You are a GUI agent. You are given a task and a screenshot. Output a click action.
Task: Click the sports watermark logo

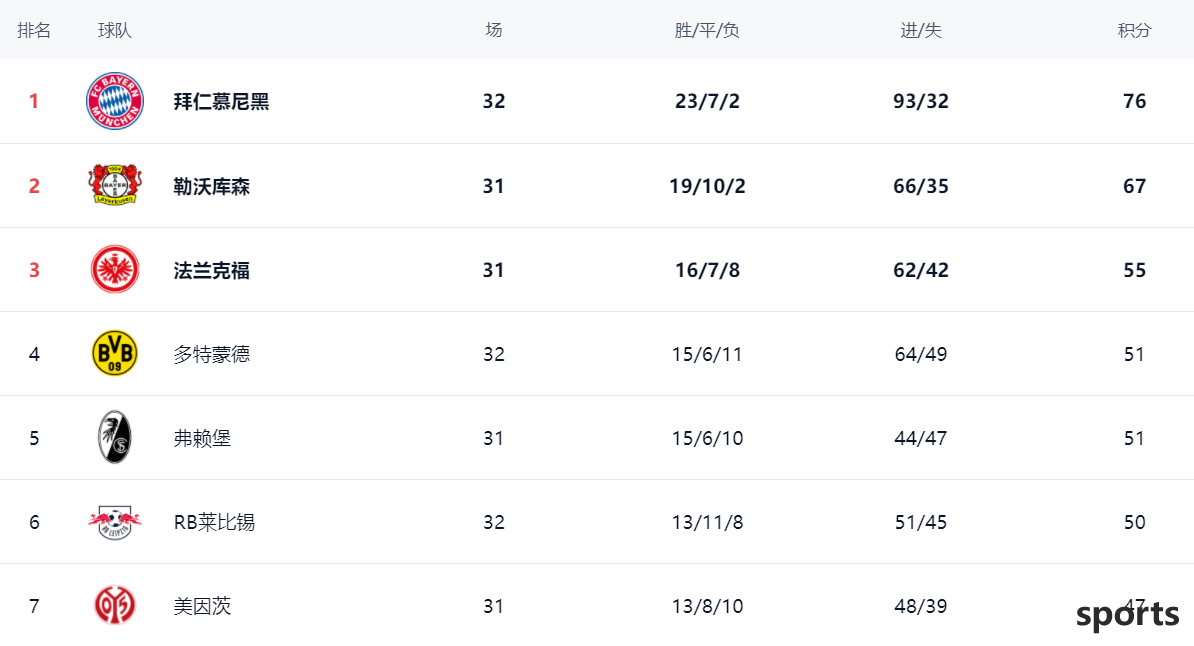pyautogui.click(x=1128, y=615)
